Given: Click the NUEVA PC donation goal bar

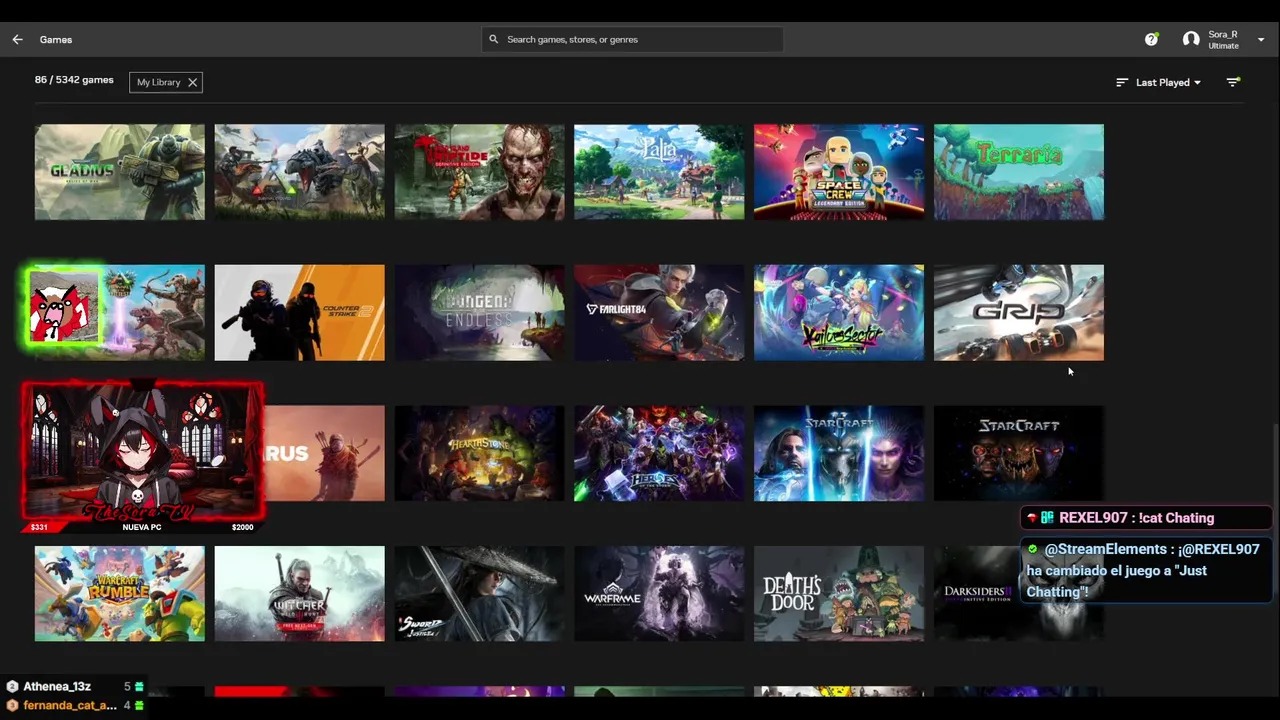Looking at the screenshot, I should [143, 527].
